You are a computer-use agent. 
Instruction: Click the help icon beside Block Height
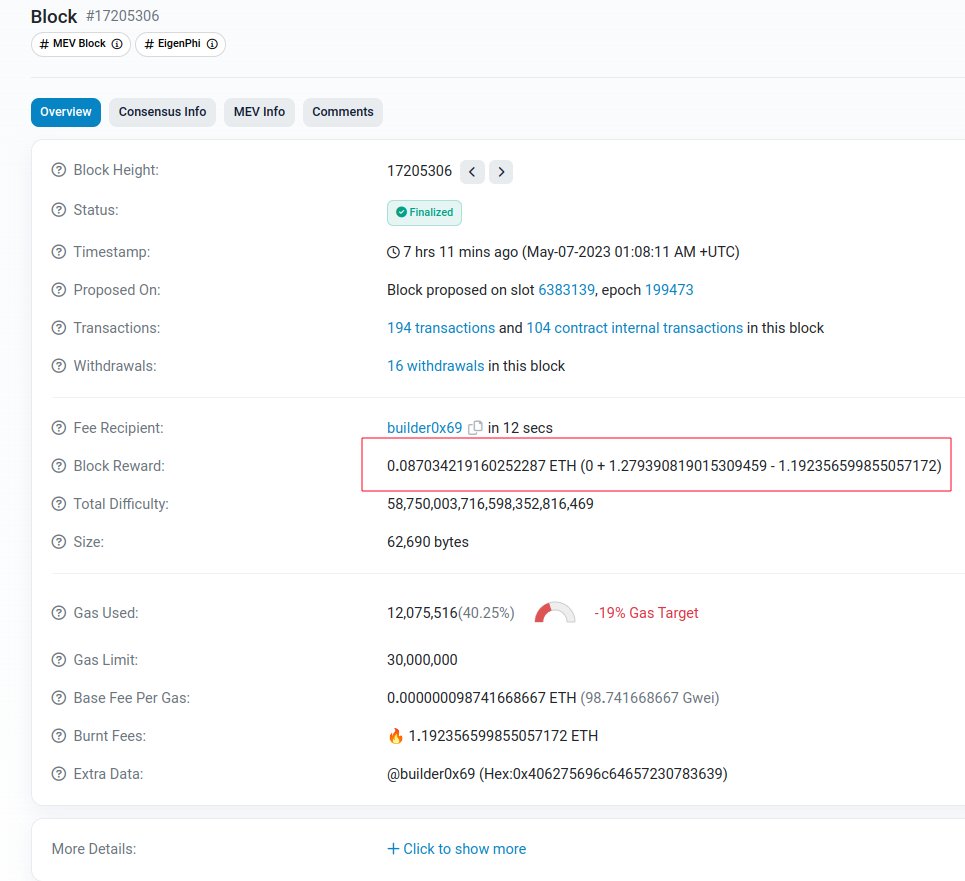point(58,170)
